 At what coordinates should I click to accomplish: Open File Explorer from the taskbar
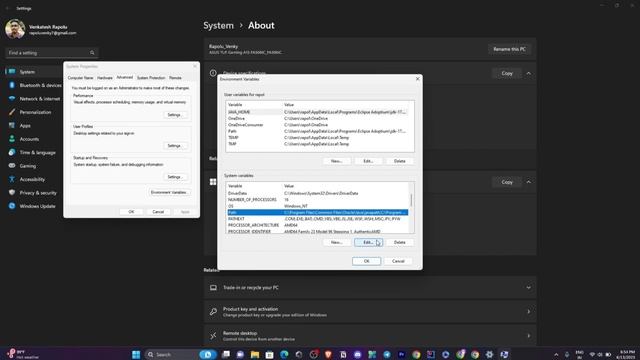[x=255, y=354]
